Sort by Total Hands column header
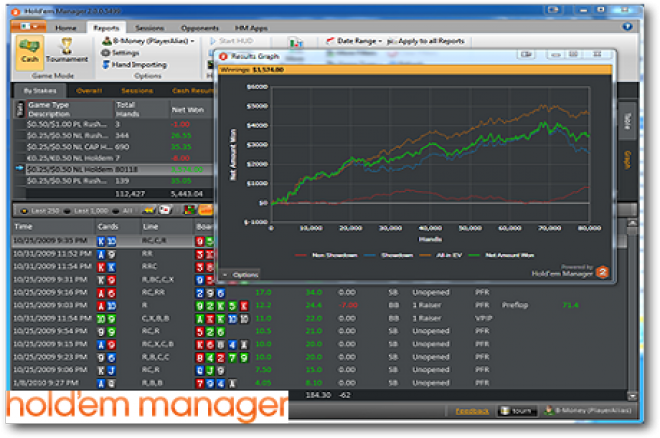The width and height of the screenshot is (660, 438). click(x=142, y=109)
